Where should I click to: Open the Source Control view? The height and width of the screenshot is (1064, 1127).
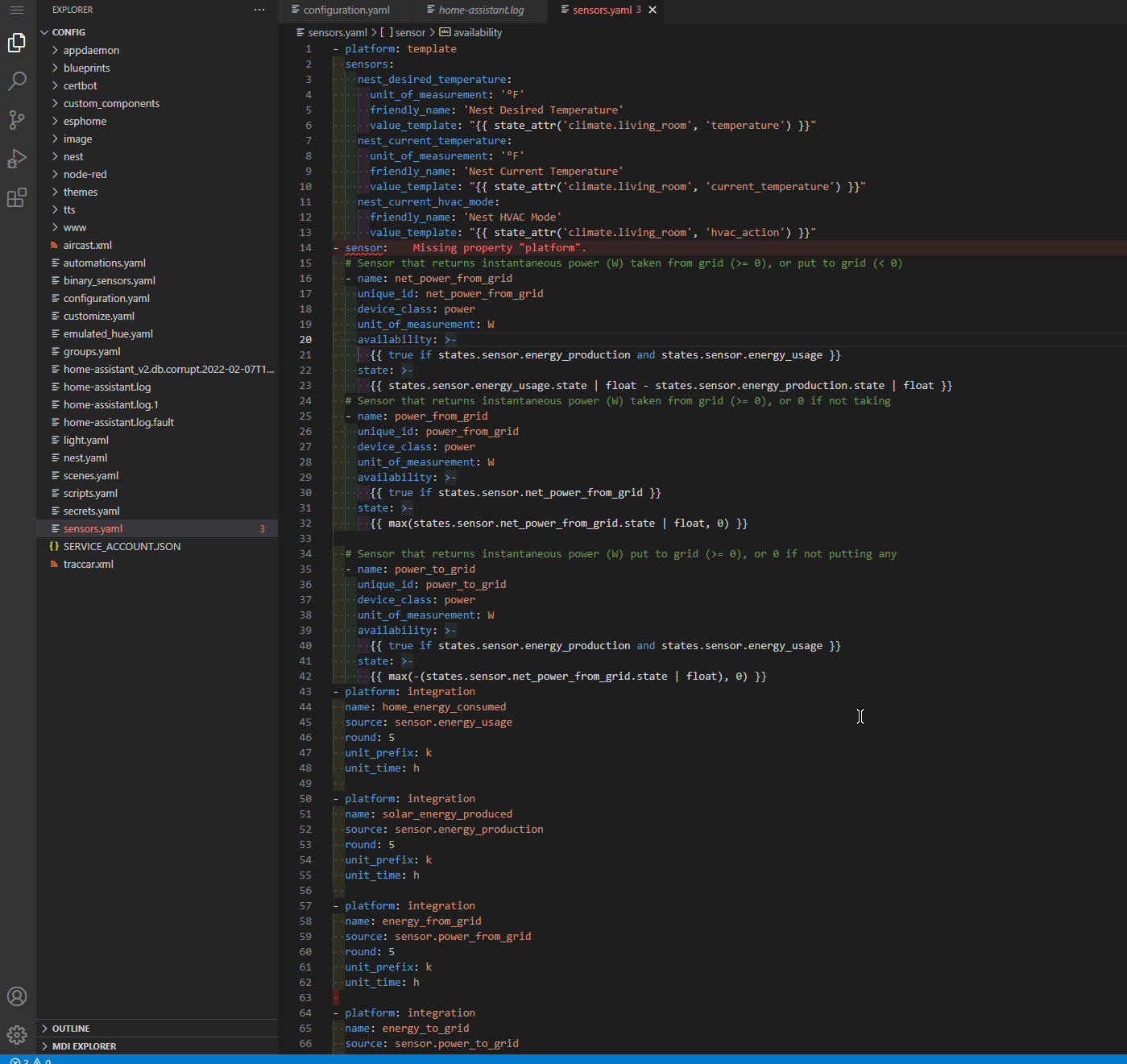(17, 120)
